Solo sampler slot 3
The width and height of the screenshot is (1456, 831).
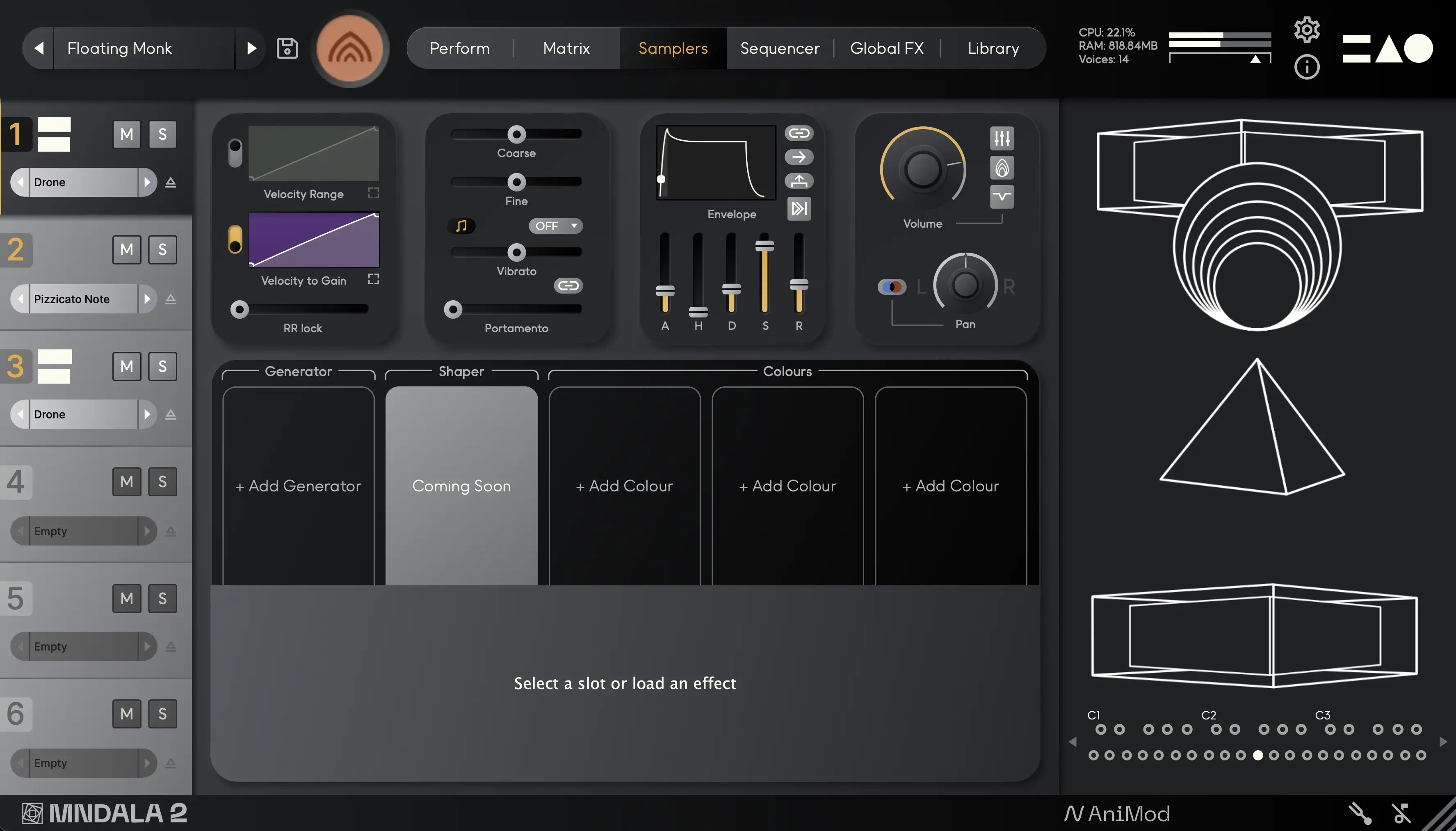tap(162, 366)
